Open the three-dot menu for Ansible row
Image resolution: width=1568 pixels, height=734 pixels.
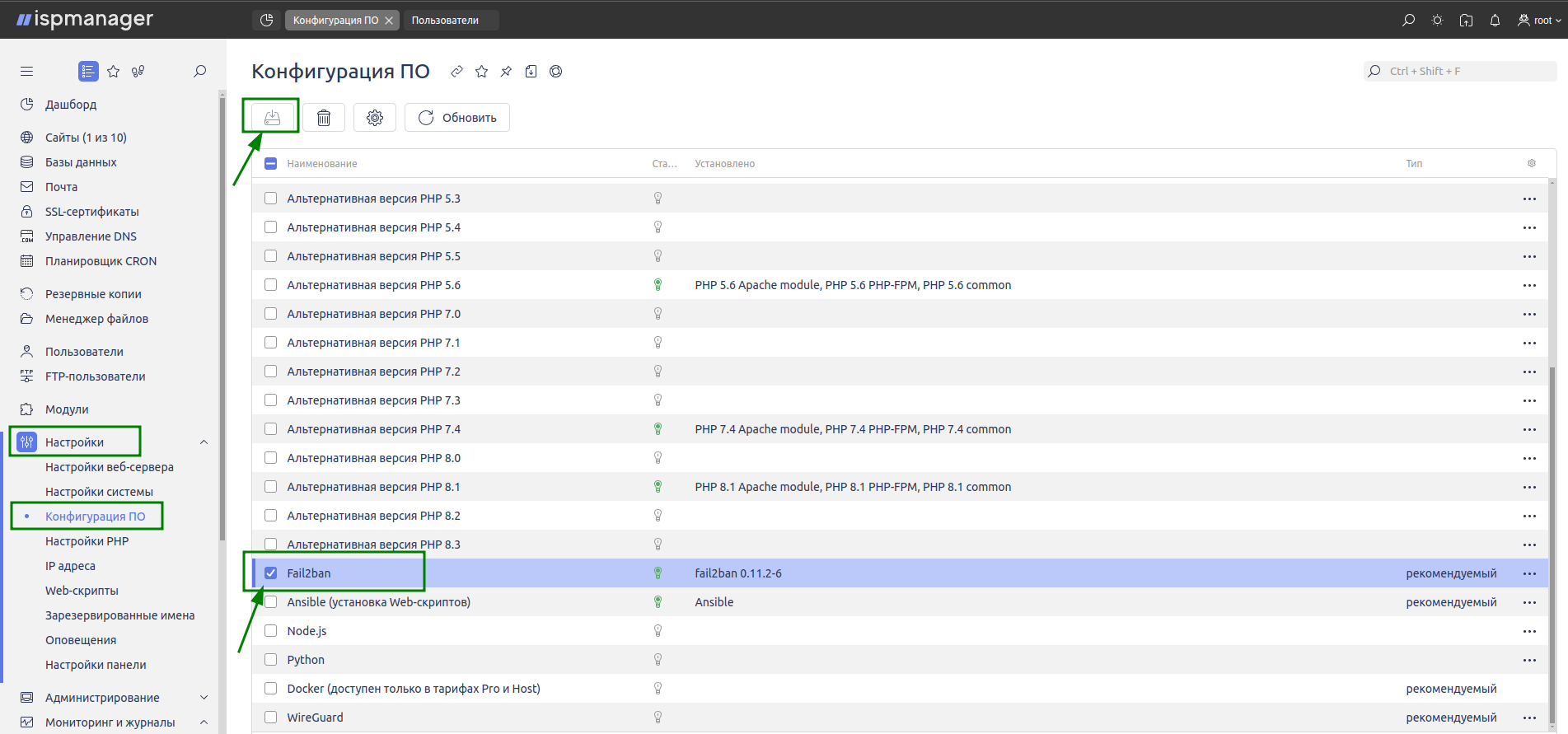pos(1529,603)
